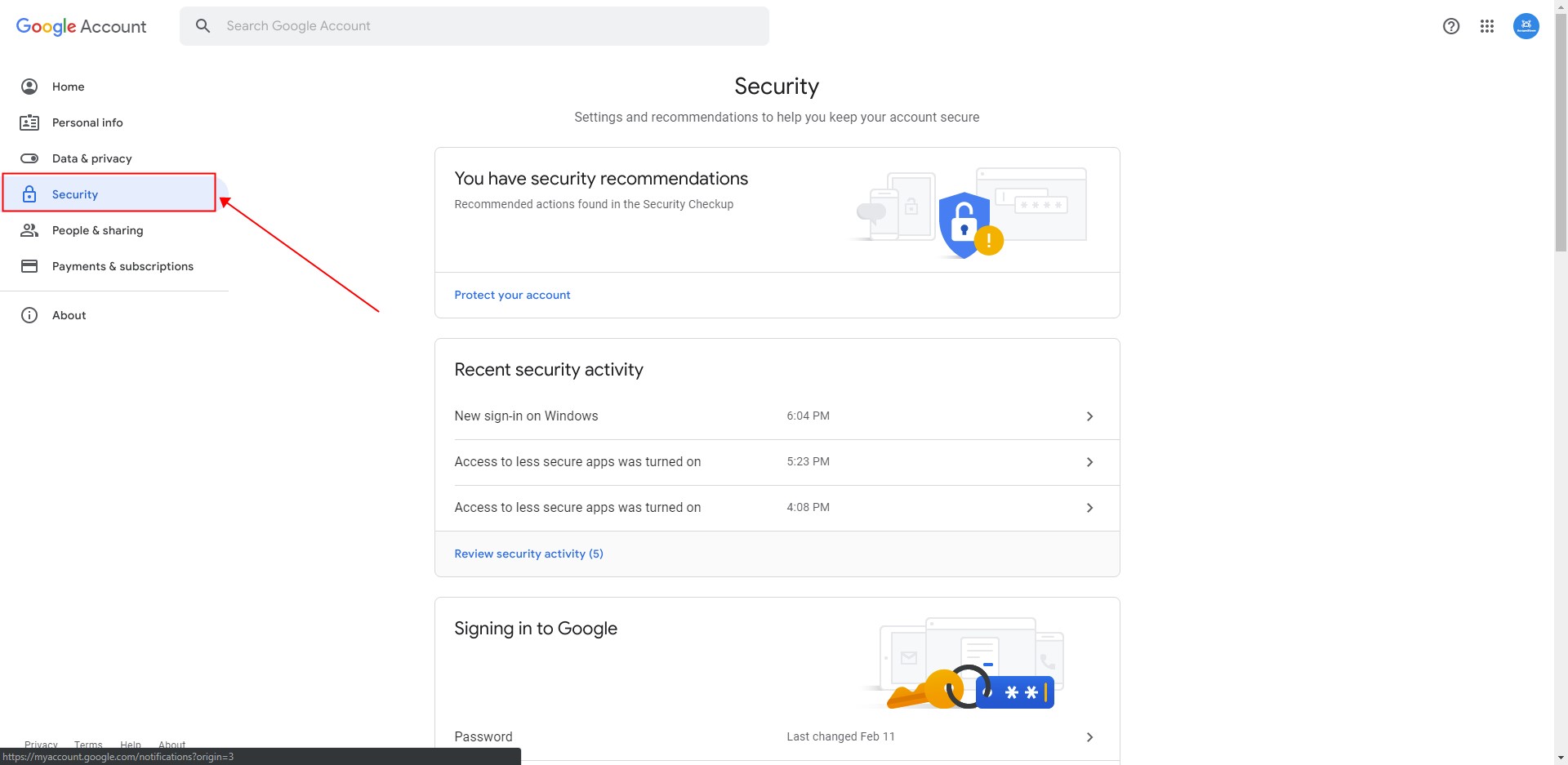Click the Password row label
Screen dimensions: 1568x765
(483, 737)
